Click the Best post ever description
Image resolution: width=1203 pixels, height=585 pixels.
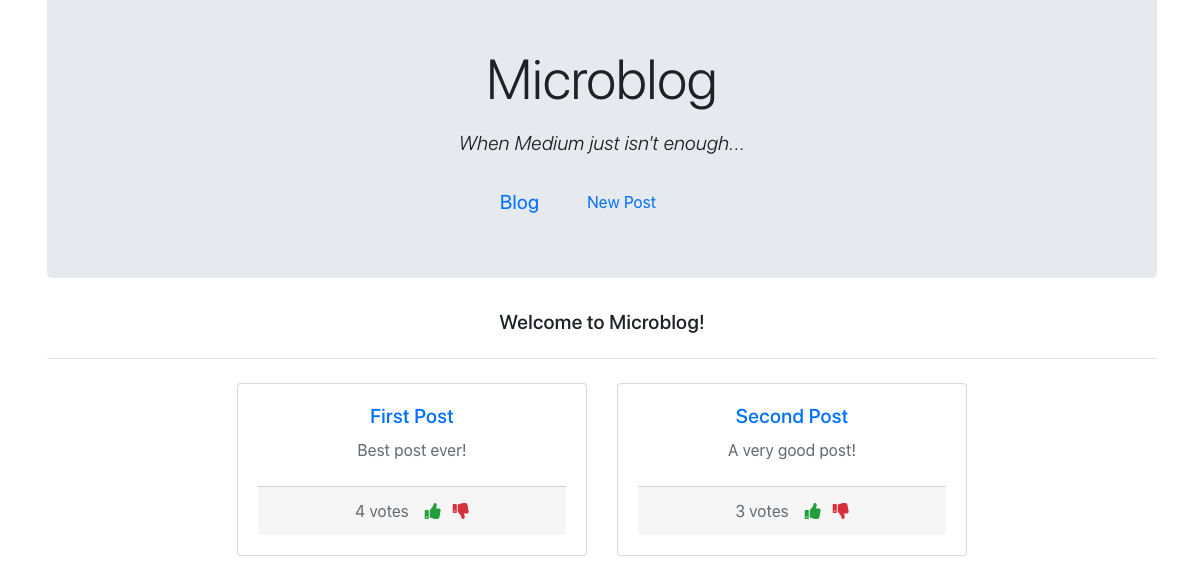pos(411,450)
